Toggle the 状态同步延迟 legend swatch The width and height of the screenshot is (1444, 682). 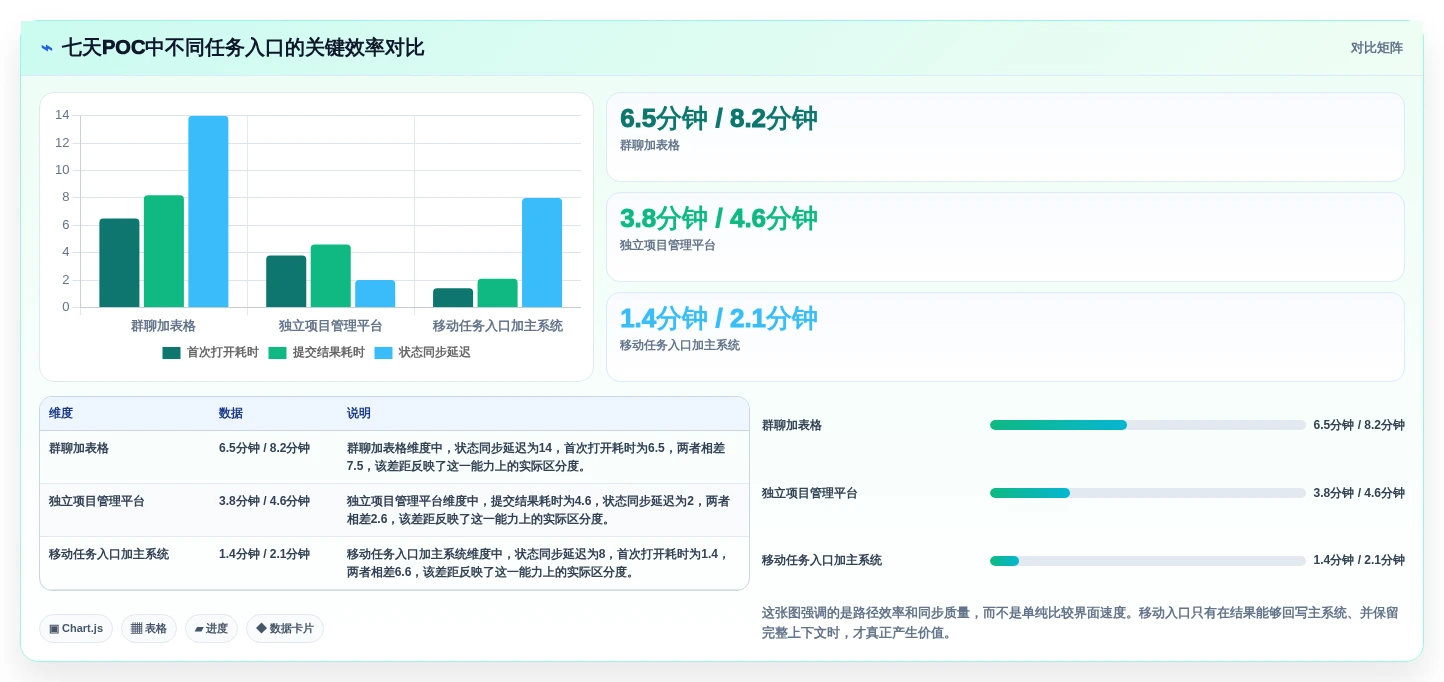(383, 353)
